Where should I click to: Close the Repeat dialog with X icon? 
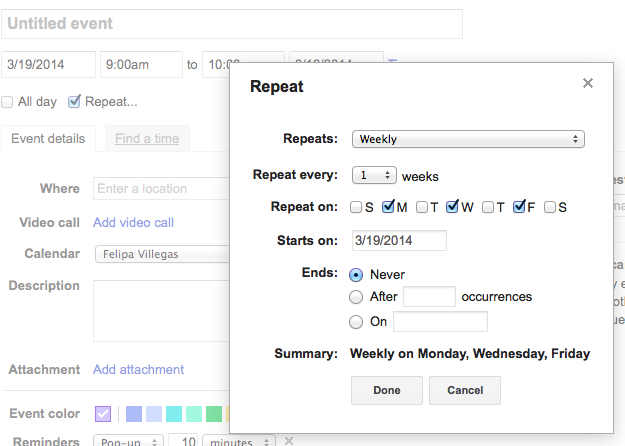(588, 83)
